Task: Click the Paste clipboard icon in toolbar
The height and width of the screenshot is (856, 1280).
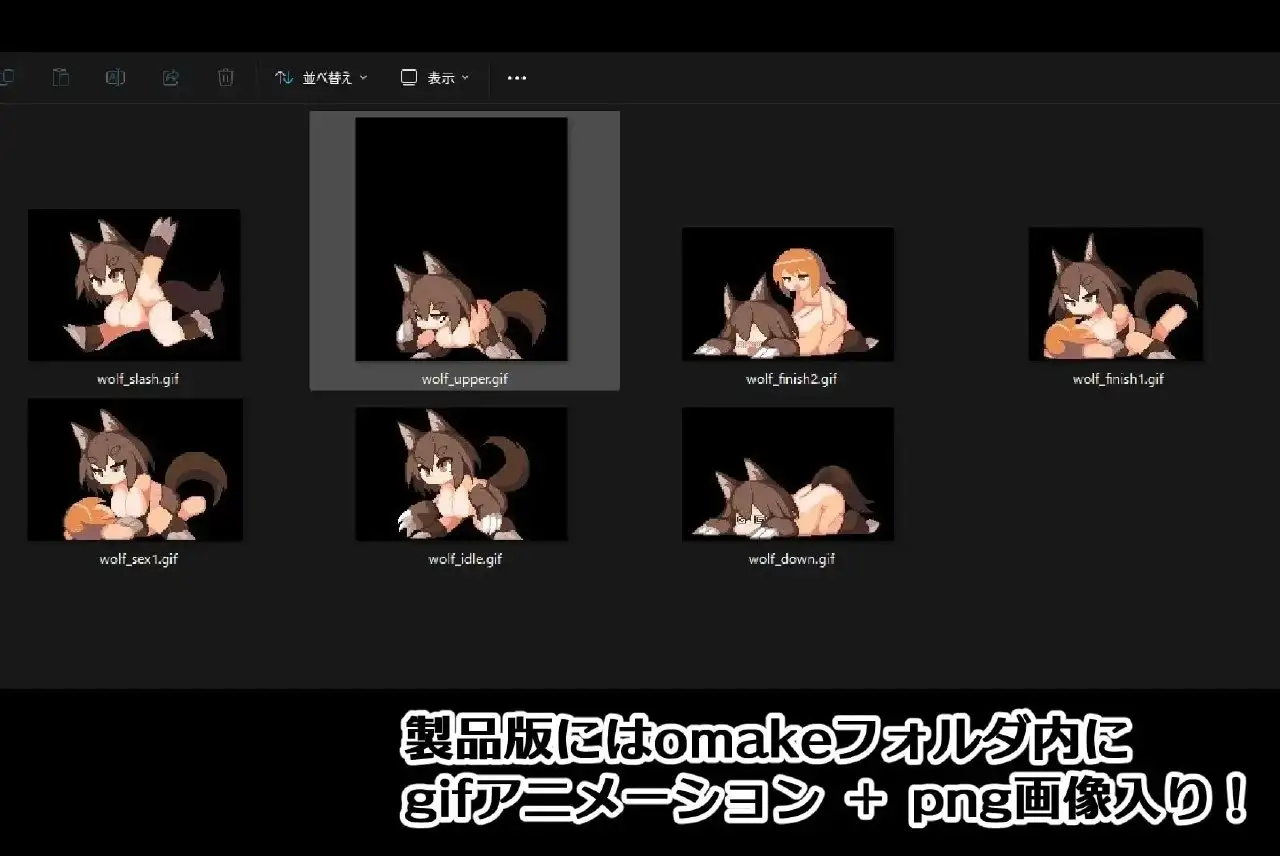Action: 61,77
